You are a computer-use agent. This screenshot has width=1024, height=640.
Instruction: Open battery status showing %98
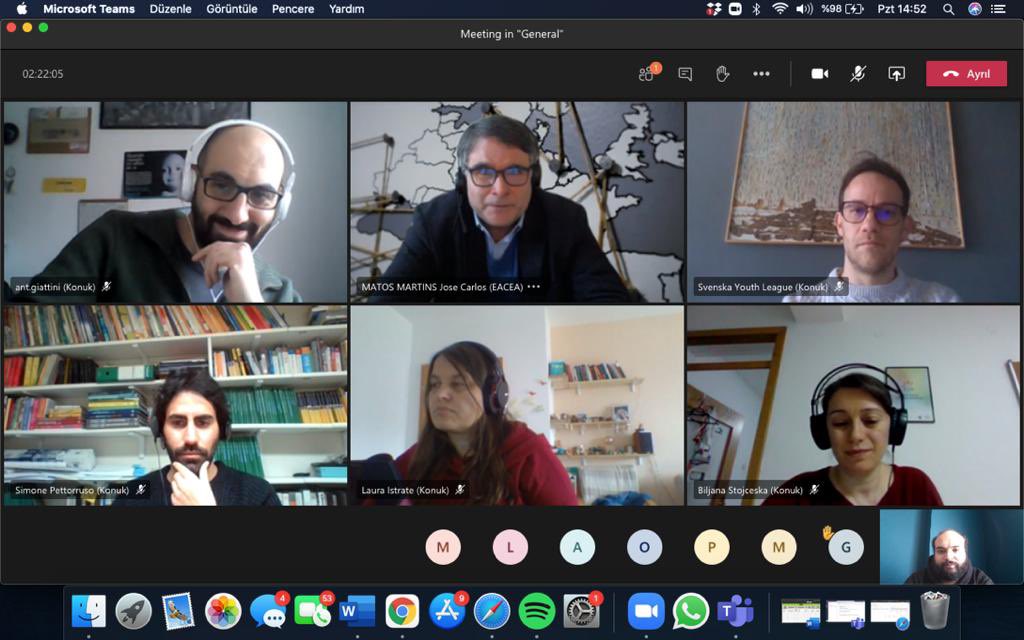(x=842, y=9)
